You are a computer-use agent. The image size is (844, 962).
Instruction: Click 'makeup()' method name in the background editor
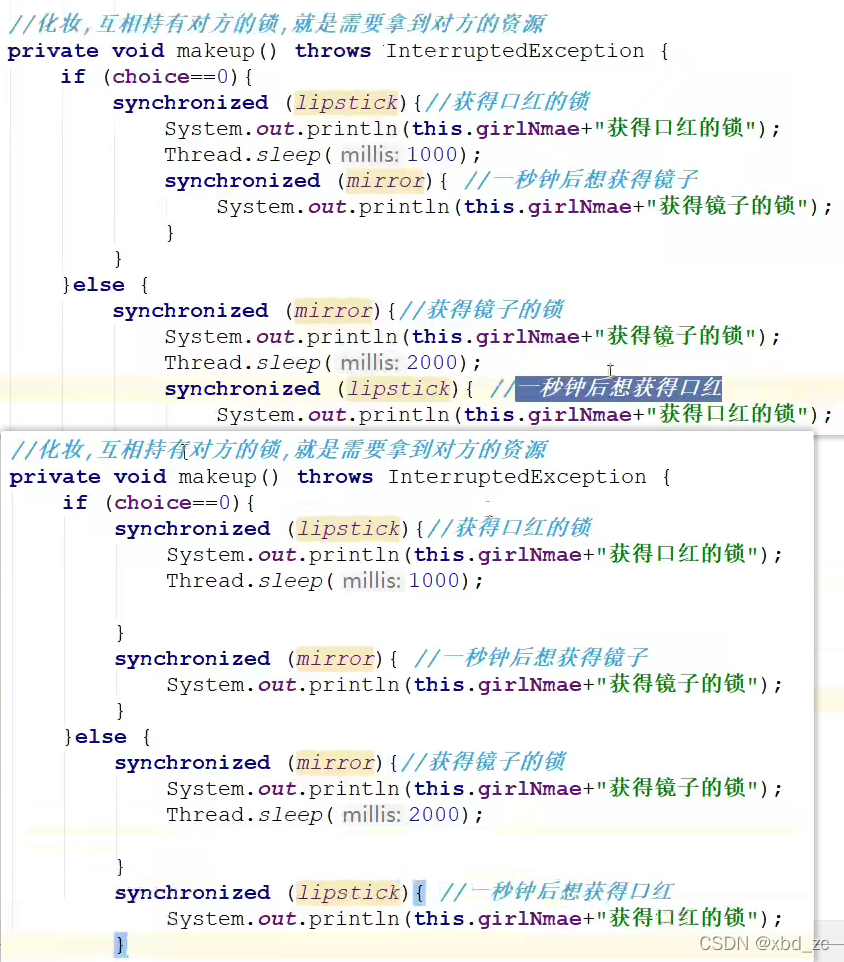tap(227, 51)
